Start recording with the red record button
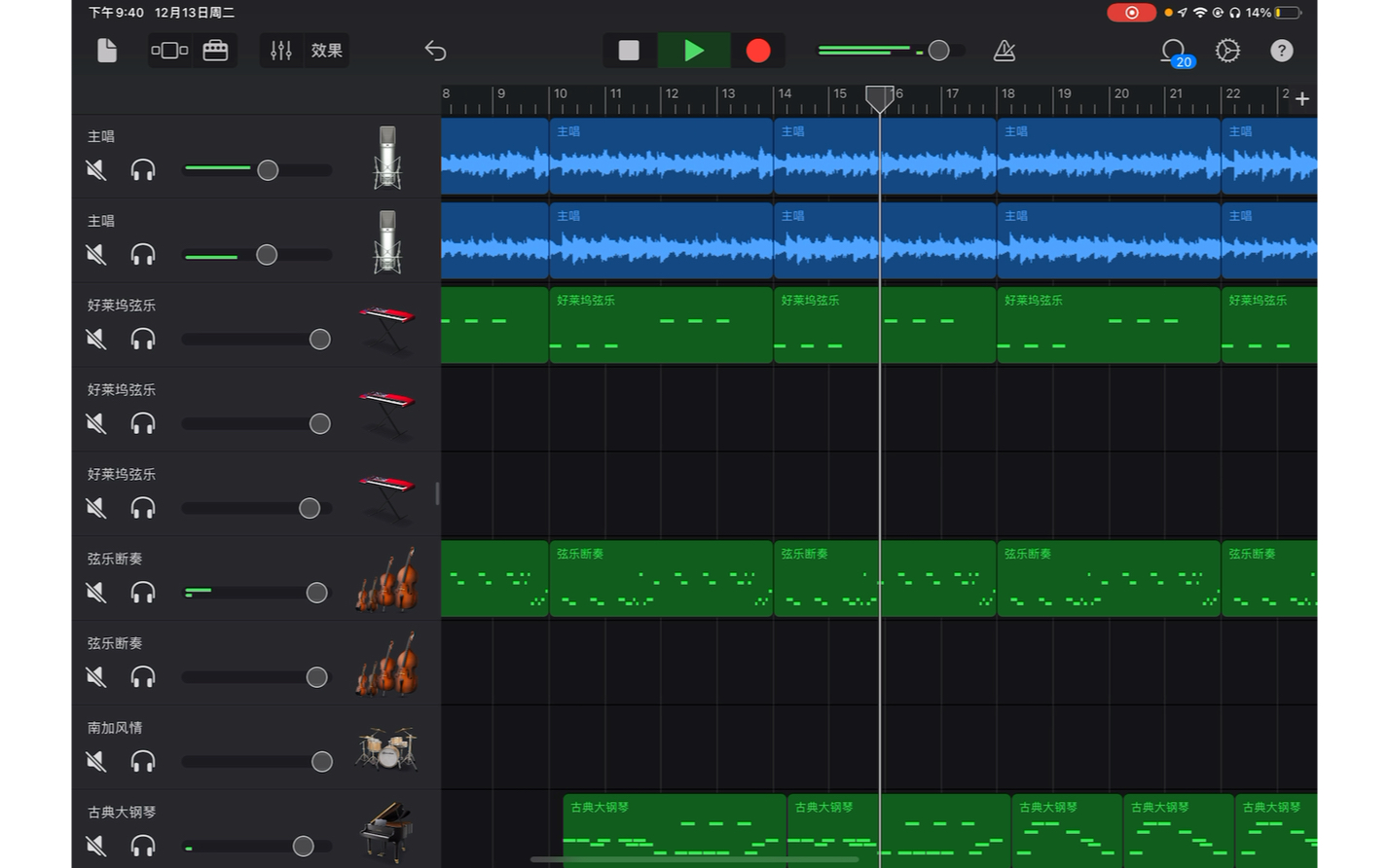This screenshot has width=1389, height=868. 758,51
